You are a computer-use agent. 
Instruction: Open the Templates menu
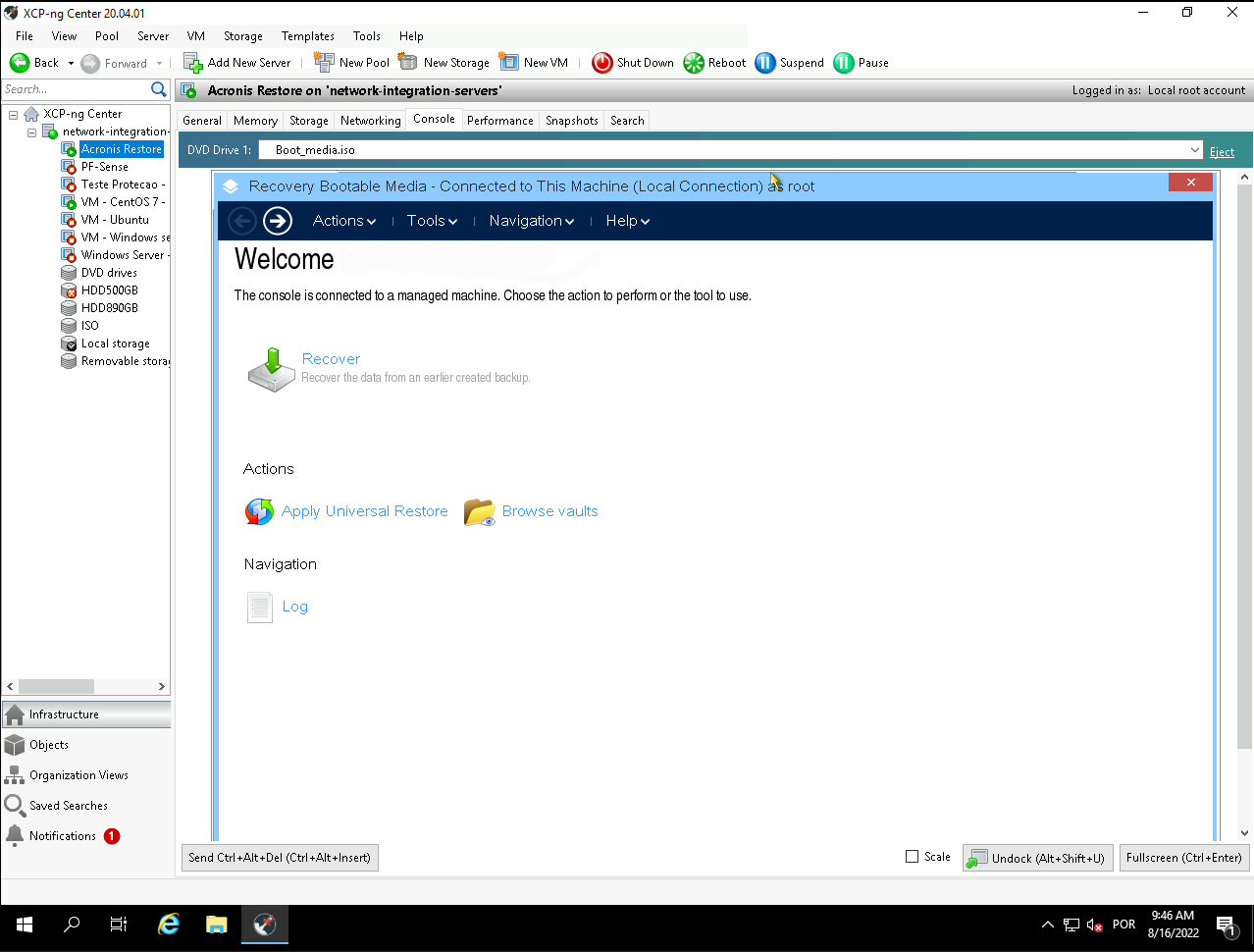308,36
